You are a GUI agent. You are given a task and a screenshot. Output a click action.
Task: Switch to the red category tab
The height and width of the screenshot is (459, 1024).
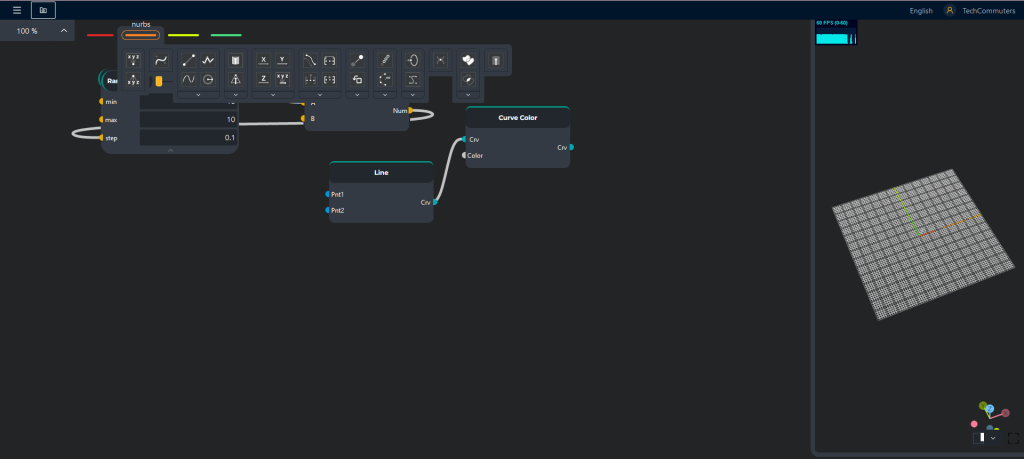[x=100, y=35]
